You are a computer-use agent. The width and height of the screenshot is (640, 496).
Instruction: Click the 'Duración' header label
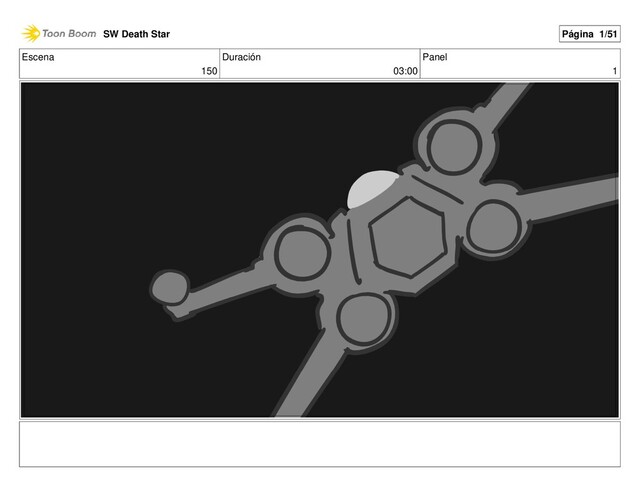[x=241, y=57]
